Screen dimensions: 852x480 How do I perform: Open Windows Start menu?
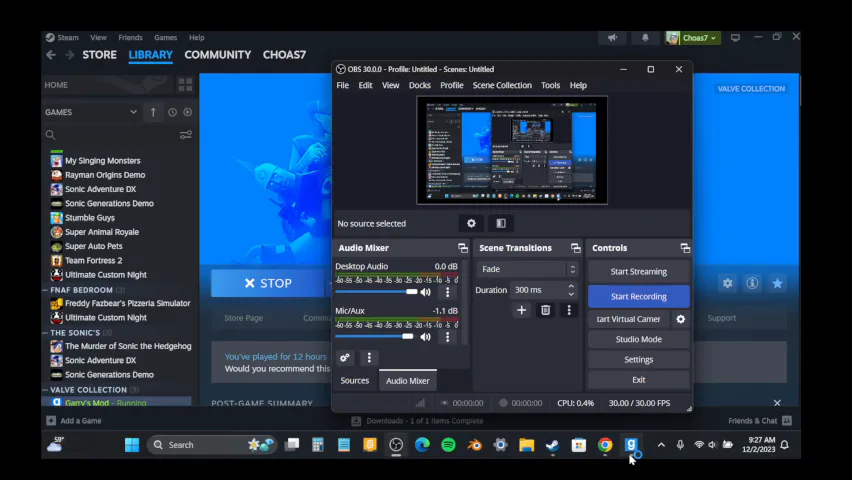132,445
